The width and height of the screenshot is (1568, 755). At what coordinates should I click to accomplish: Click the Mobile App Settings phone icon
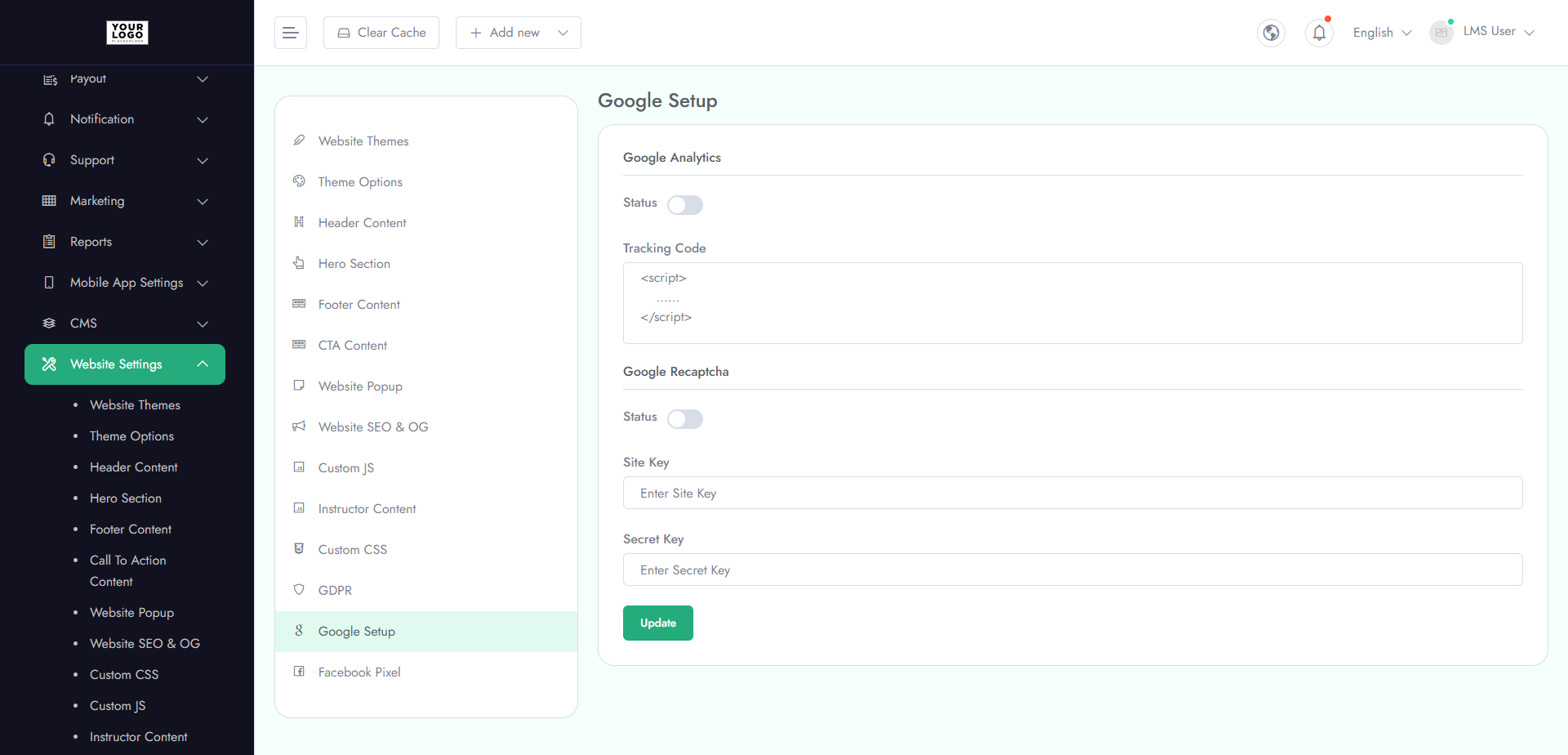49,283
